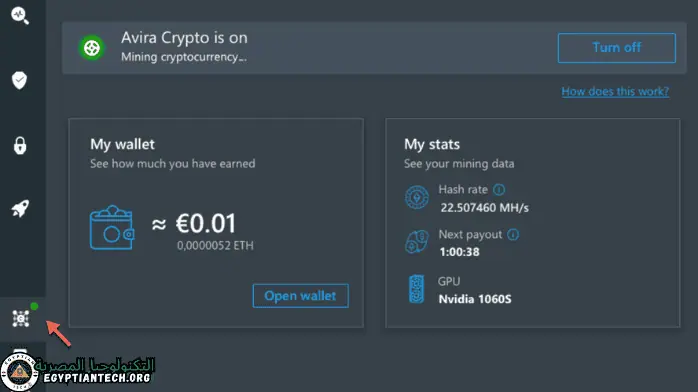Turn off Avira Crypto mining

617,48
